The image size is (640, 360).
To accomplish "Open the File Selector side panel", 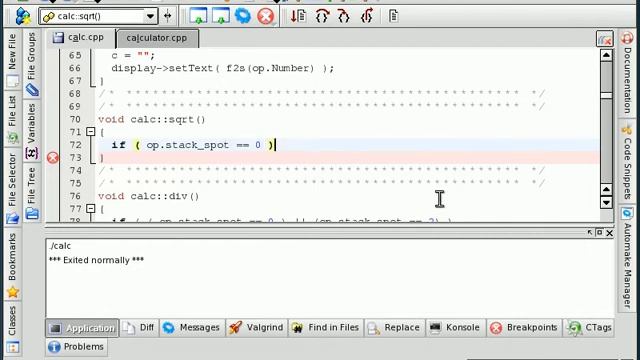I will pyautogui.click(x=12, y=188).
